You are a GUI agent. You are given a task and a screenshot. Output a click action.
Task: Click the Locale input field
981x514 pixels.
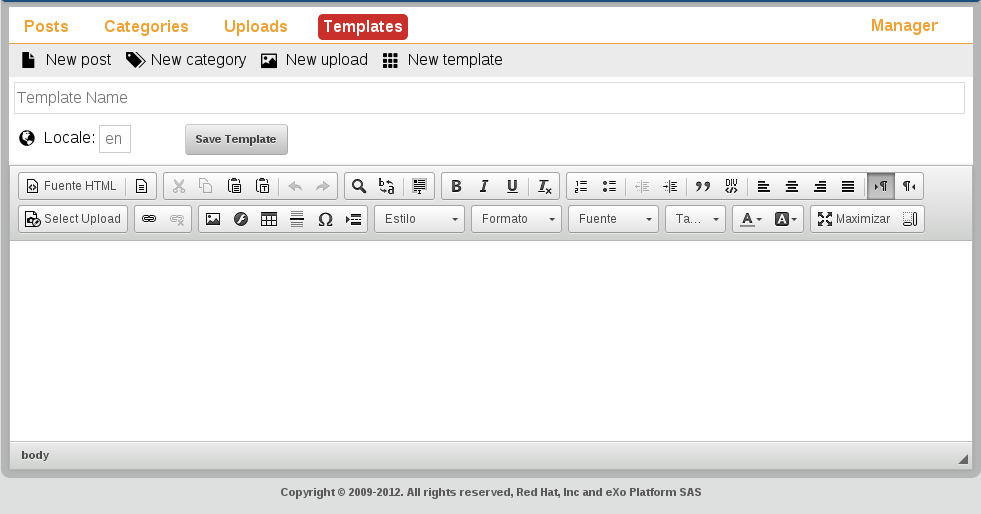tap(115, 139)
